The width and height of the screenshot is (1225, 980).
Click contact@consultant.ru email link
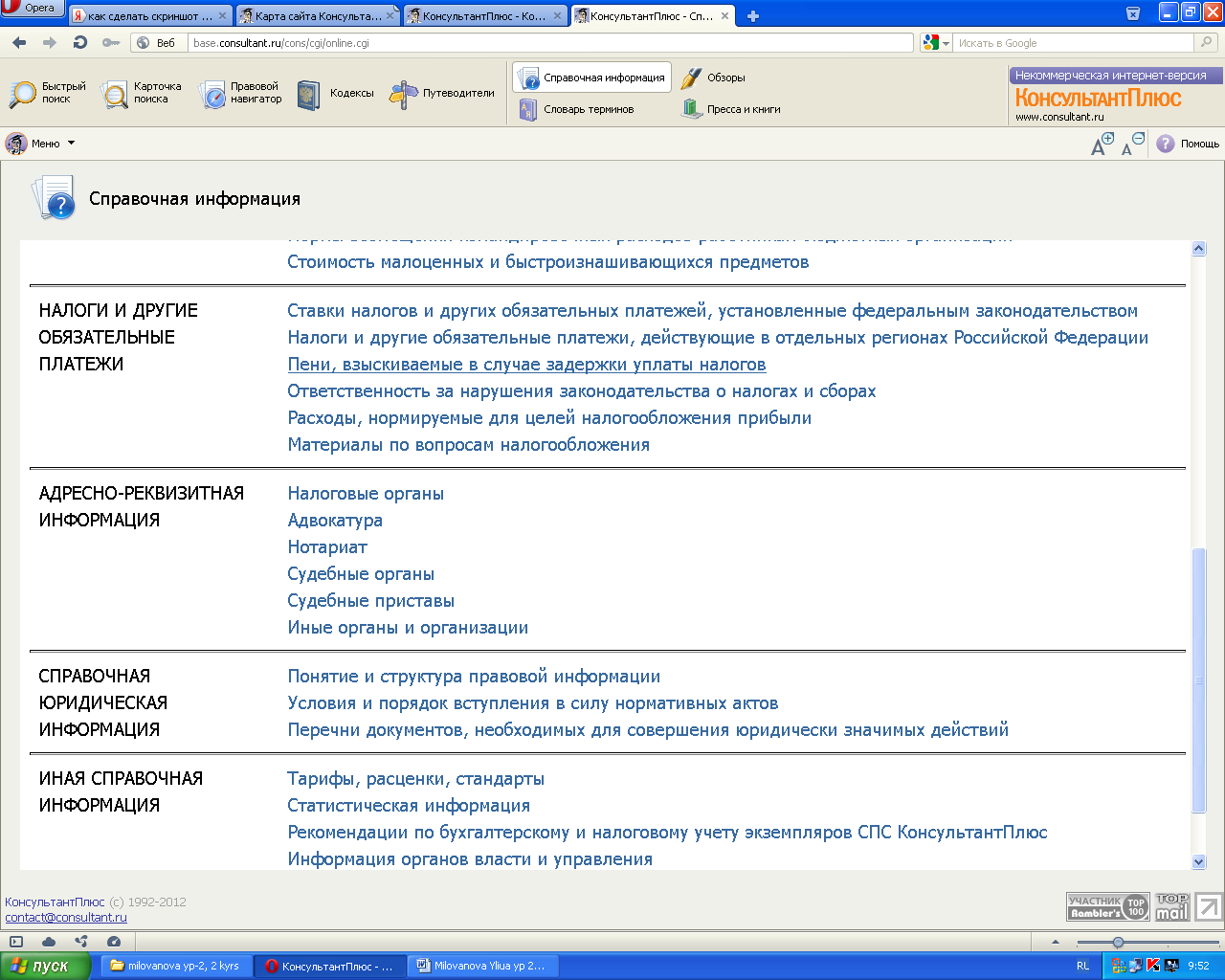66,917
